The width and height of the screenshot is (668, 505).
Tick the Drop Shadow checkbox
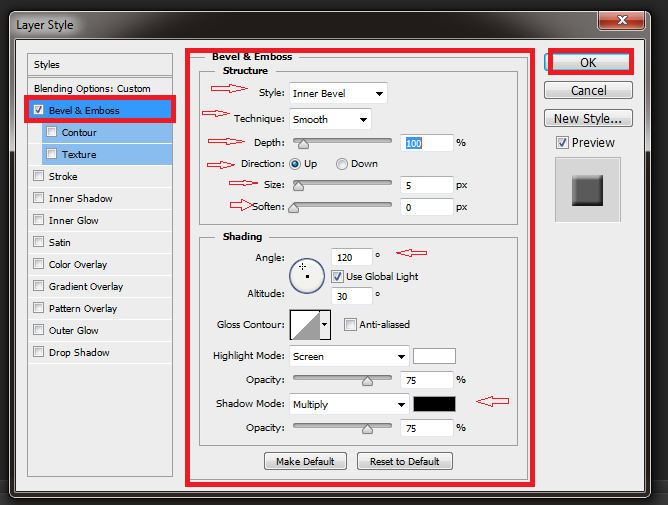[x=38, y=352]
